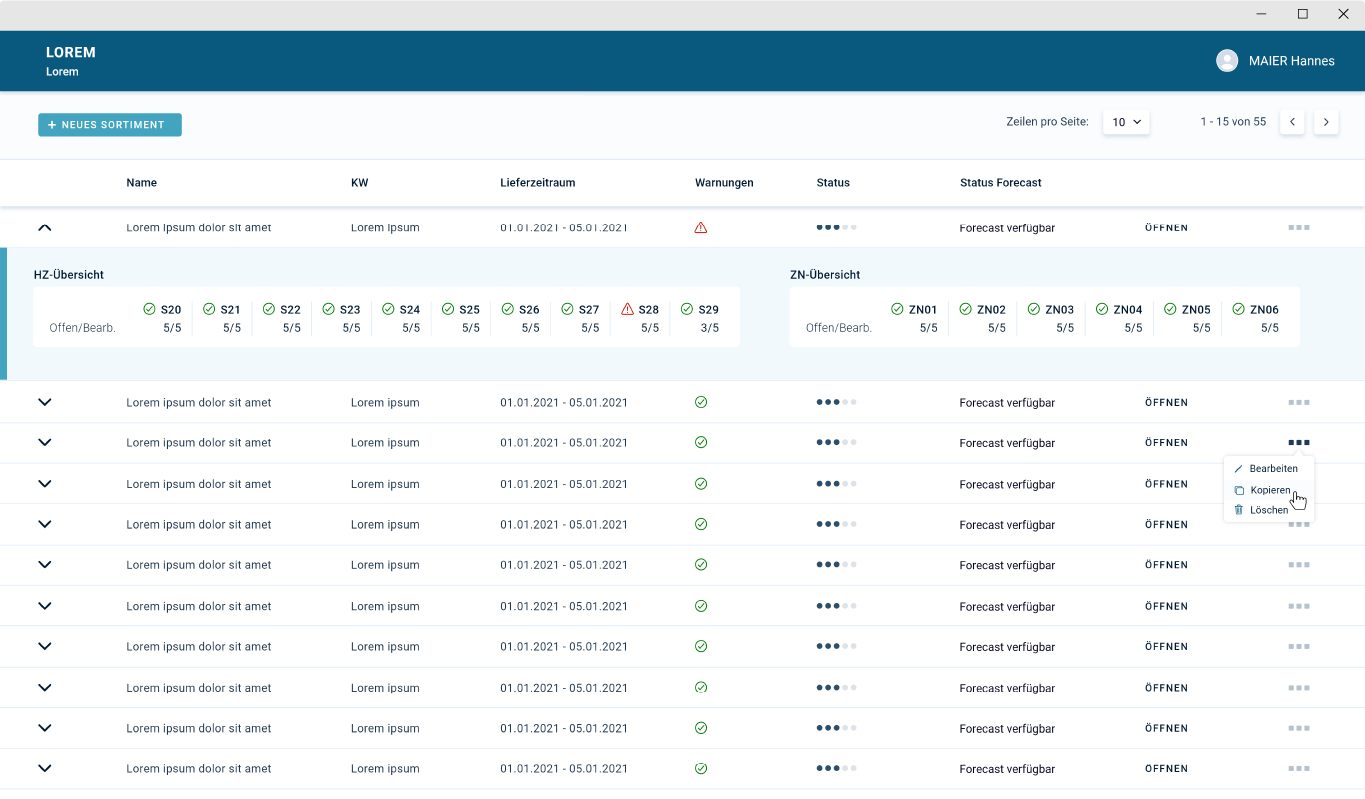The height and width of the screenshot is (799, 1365).
Task: Click the pencil icon next to Bearbeiten
Action: [1240, 468]
